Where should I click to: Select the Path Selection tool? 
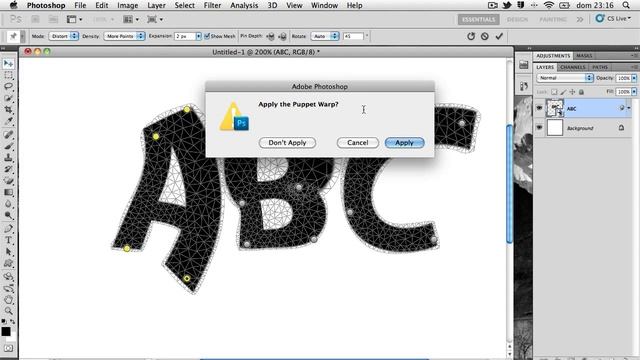coord(8,252)
